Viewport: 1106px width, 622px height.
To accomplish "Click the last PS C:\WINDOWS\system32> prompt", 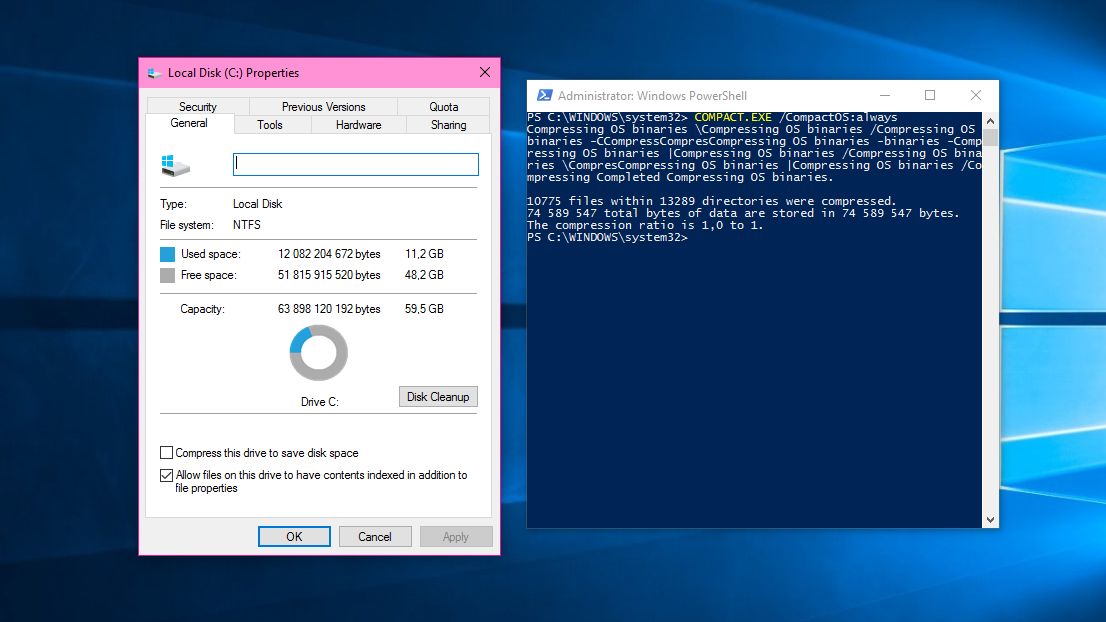I will coord(607,237).
